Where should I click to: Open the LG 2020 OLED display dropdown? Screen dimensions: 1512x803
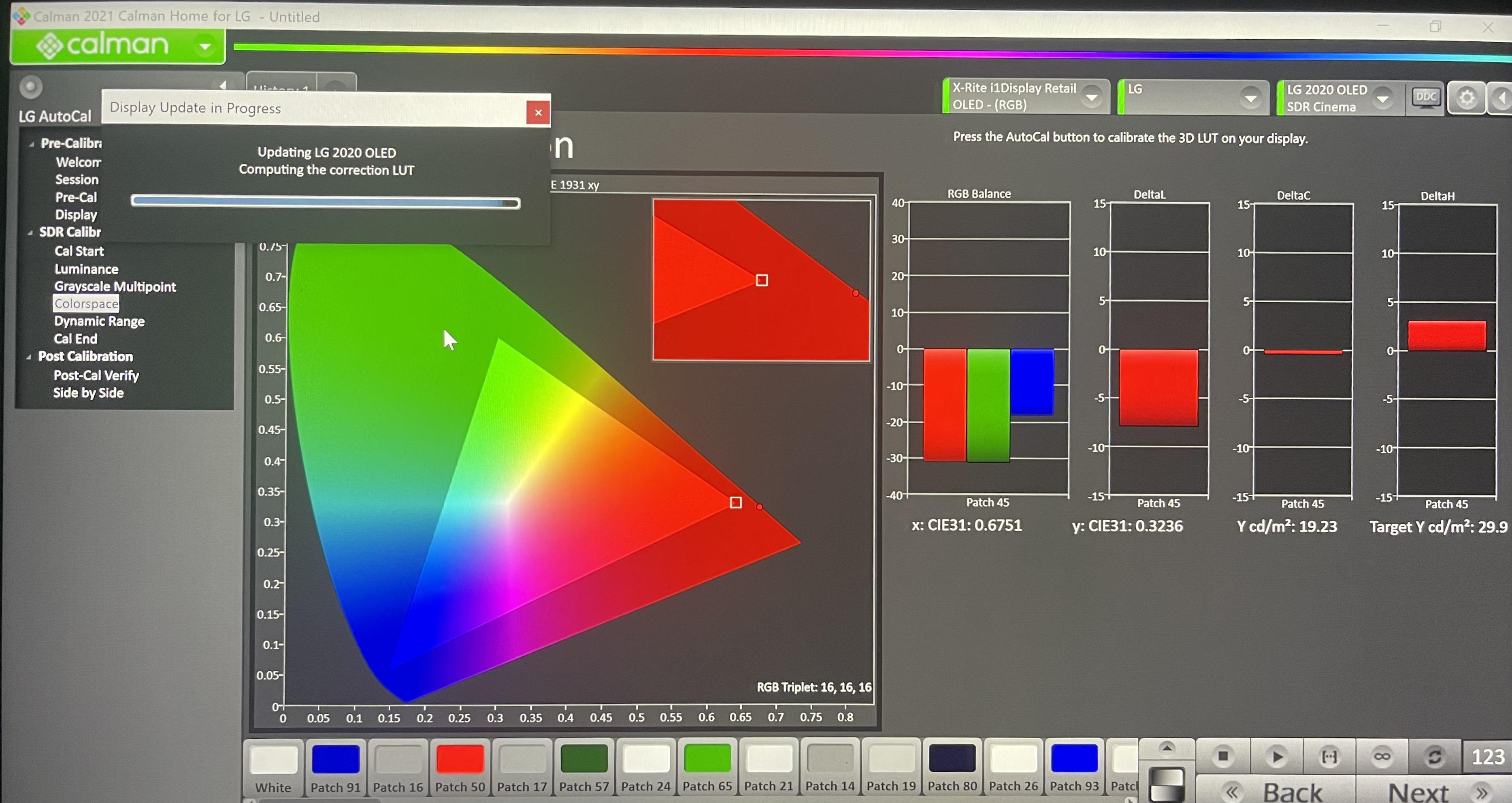click(1382, 99)
